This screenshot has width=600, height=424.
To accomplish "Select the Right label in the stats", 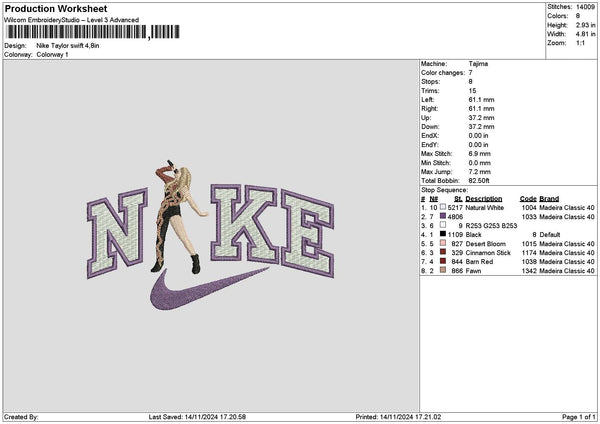I will [429, 109].
